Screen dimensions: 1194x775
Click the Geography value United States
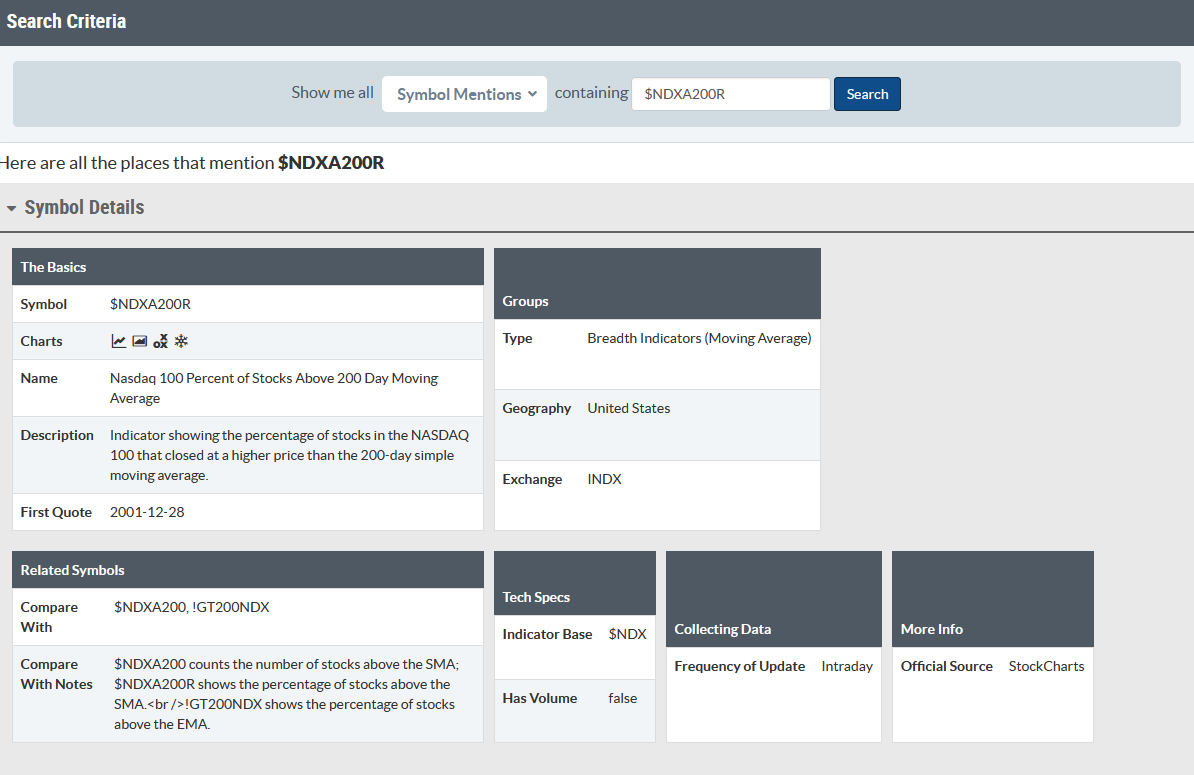click(x=628, y=408)
